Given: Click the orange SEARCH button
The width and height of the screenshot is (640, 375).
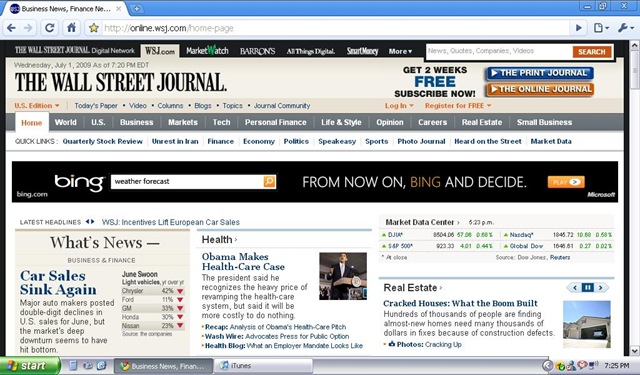Looking at the screenshot, I should [x=592, y=52].
